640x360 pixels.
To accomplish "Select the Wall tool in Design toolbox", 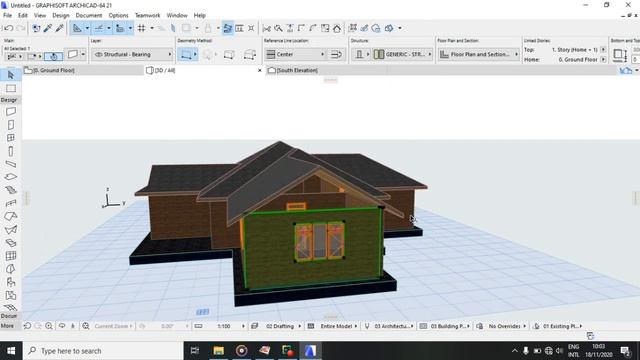I will click(11, 111).
